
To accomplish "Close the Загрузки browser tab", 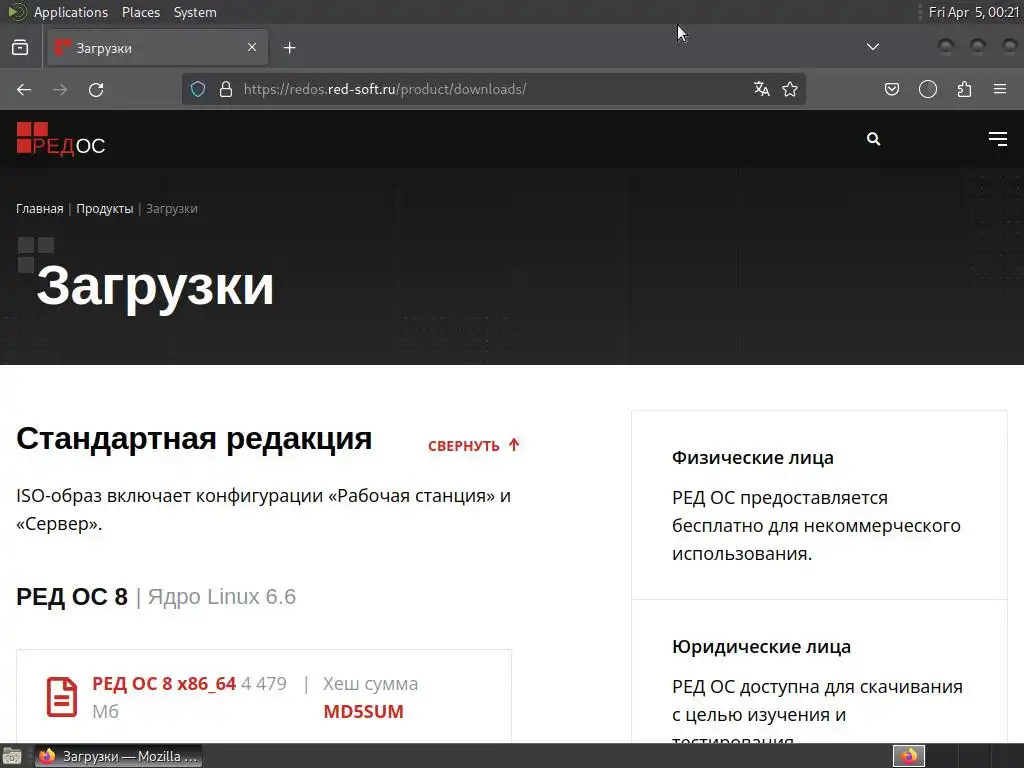I will click(x=251, y=48).
